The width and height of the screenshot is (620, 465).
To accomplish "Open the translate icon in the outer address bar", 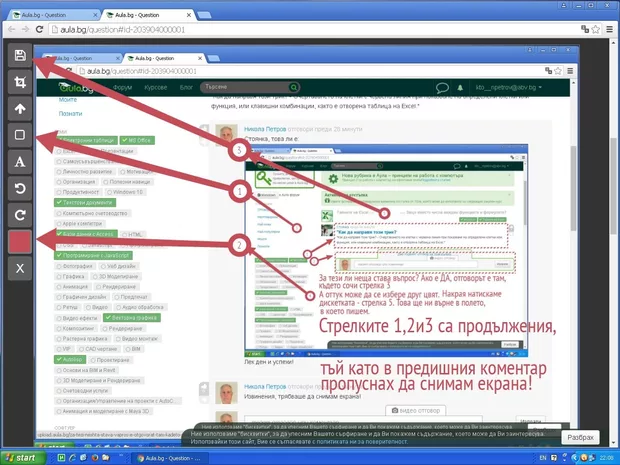I will tap(585, 29).
